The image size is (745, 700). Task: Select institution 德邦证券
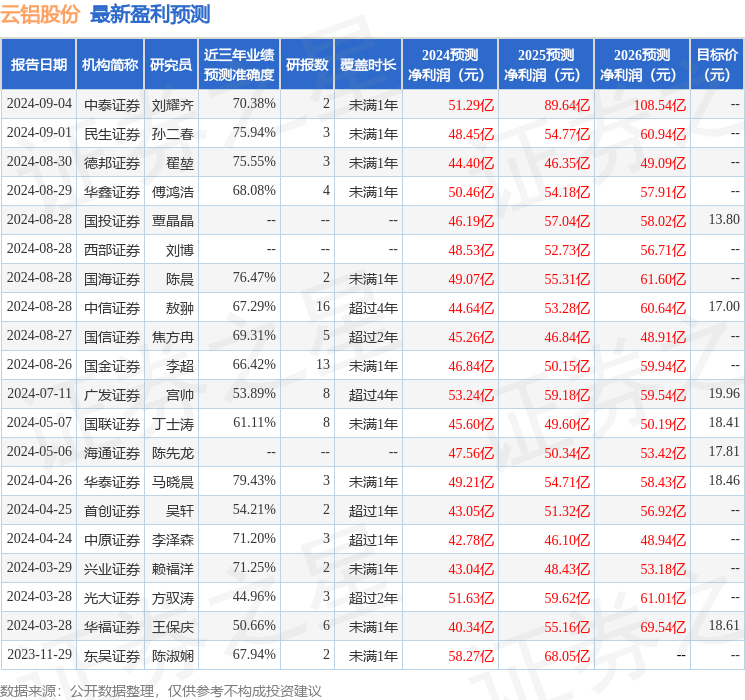click(x=112, y=163)
